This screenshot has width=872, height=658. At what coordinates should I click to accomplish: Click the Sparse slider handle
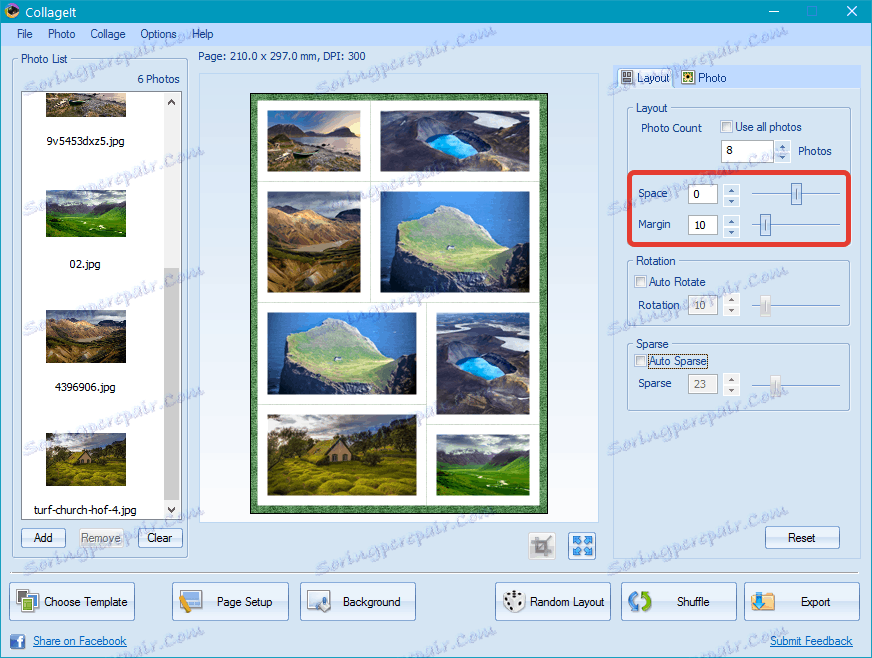click(x=775, y=384)
